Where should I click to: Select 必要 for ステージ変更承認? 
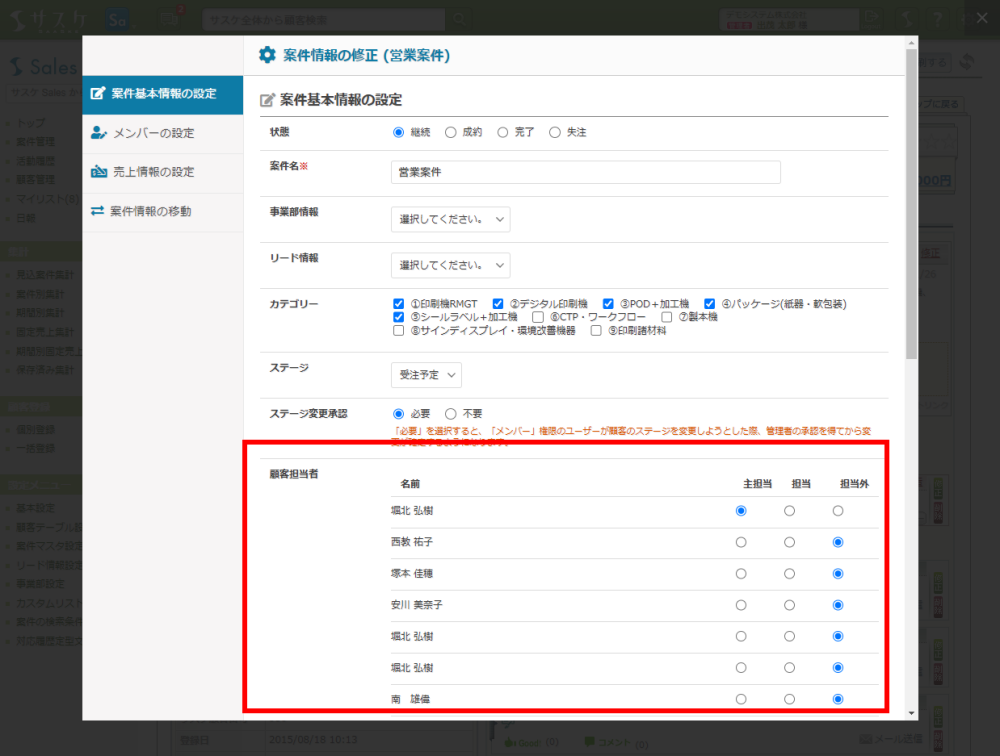click(399, 414)
